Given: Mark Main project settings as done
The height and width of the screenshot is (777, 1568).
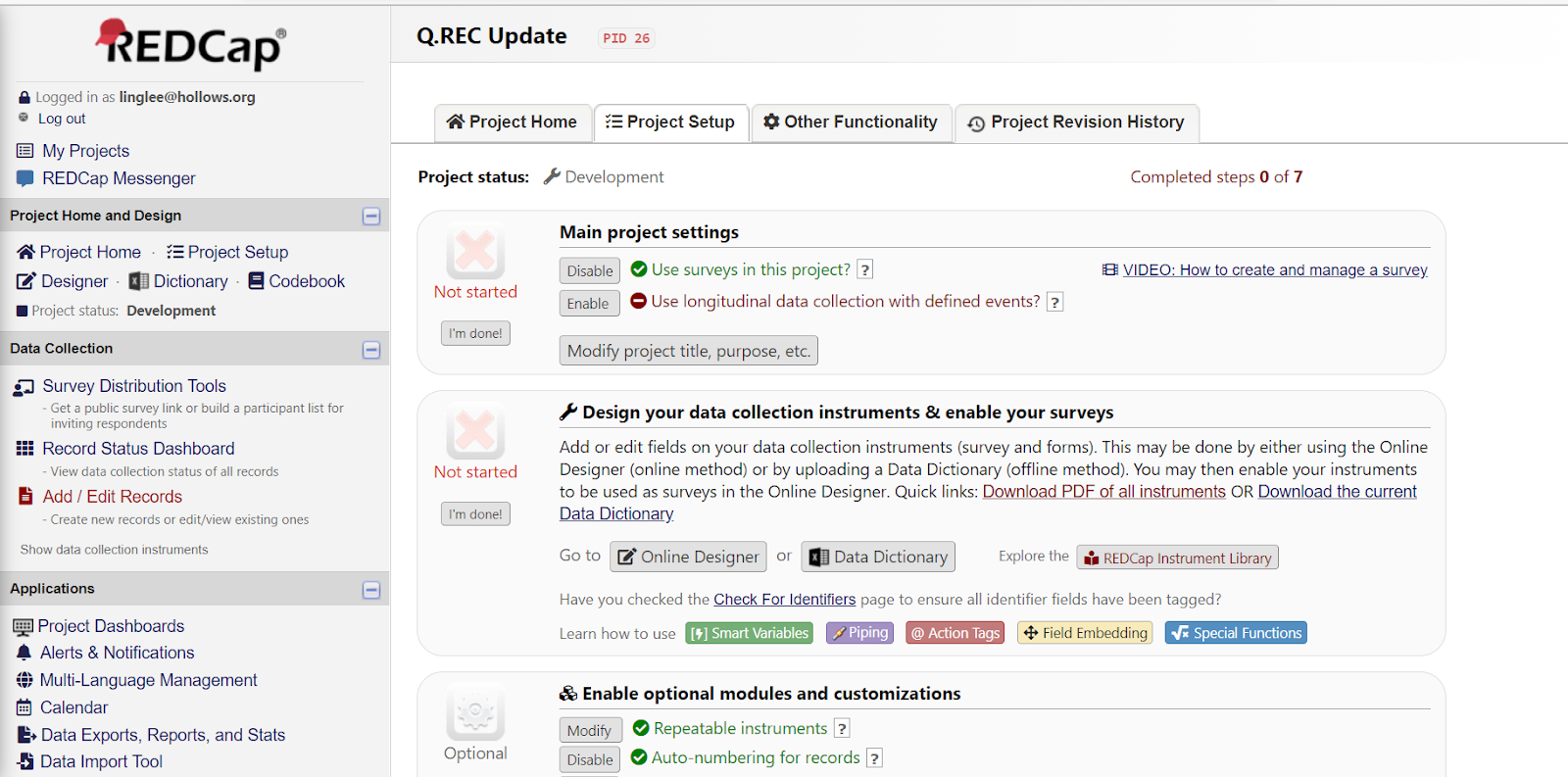Looking at the screenshot, I should (x=475, y=333).
